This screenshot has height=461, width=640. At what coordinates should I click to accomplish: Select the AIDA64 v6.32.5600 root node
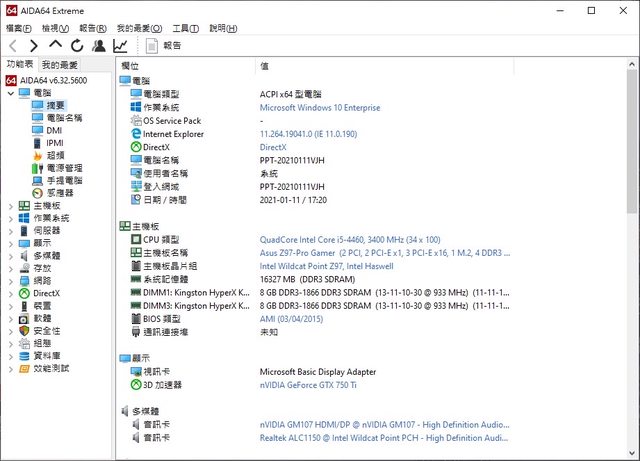point(53,80)
